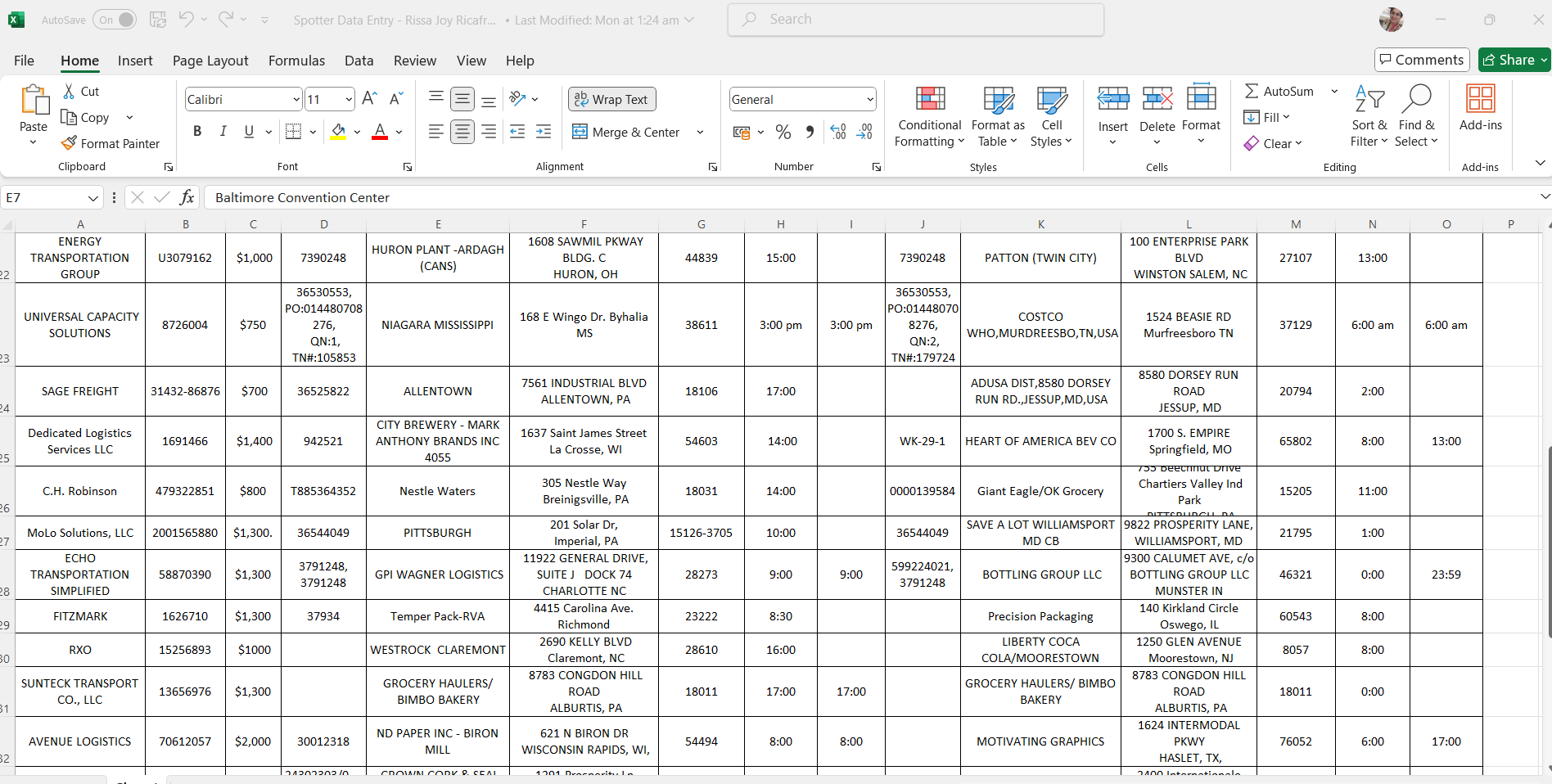Cut the selected cells
Screen dimensions: 1552x784
(x=81, y=92)
